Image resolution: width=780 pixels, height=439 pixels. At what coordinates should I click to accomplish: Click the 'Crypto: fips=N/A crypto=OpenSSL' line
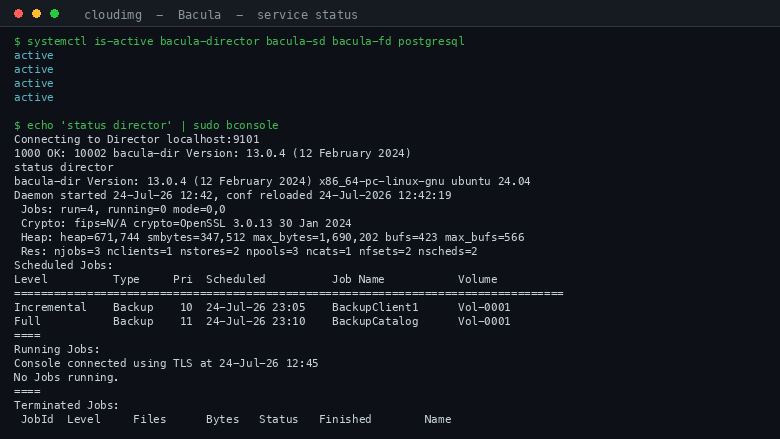(x=186, y=223)
